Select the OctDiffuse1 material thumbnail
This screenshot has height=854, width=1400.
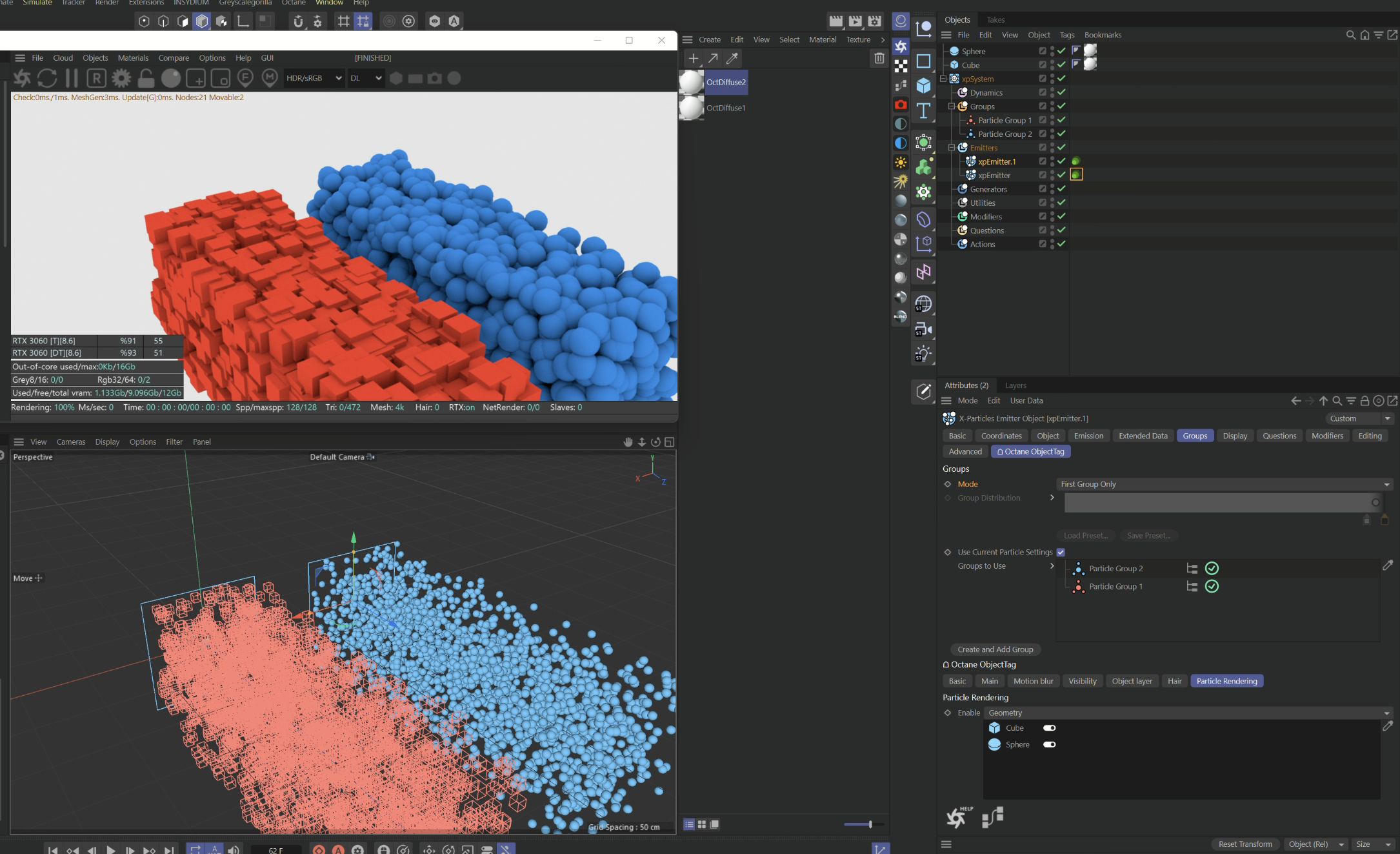coord(691,108)
